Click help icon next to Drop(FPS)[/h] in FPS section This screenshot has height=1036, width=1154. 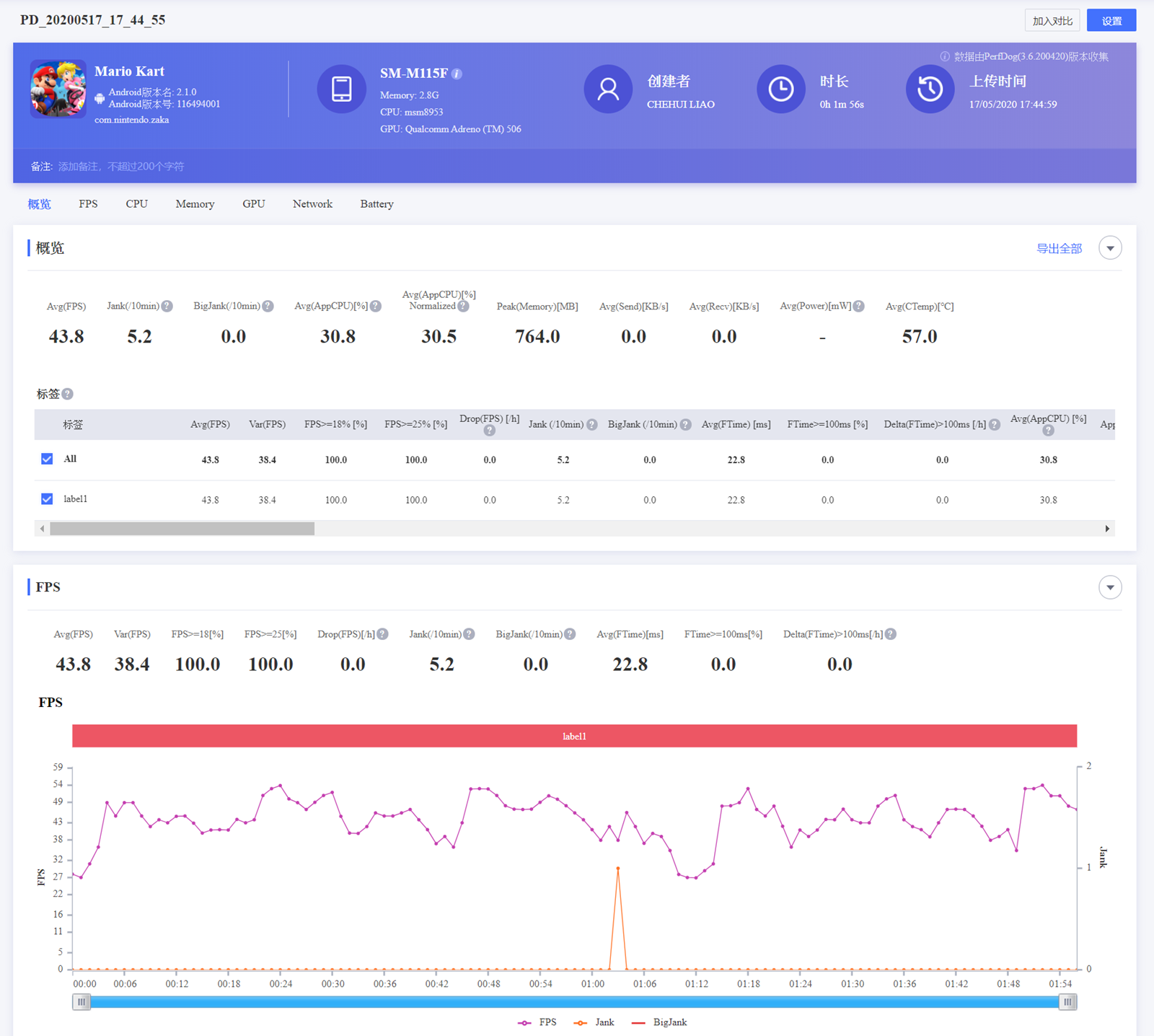[x=383, y=634]
